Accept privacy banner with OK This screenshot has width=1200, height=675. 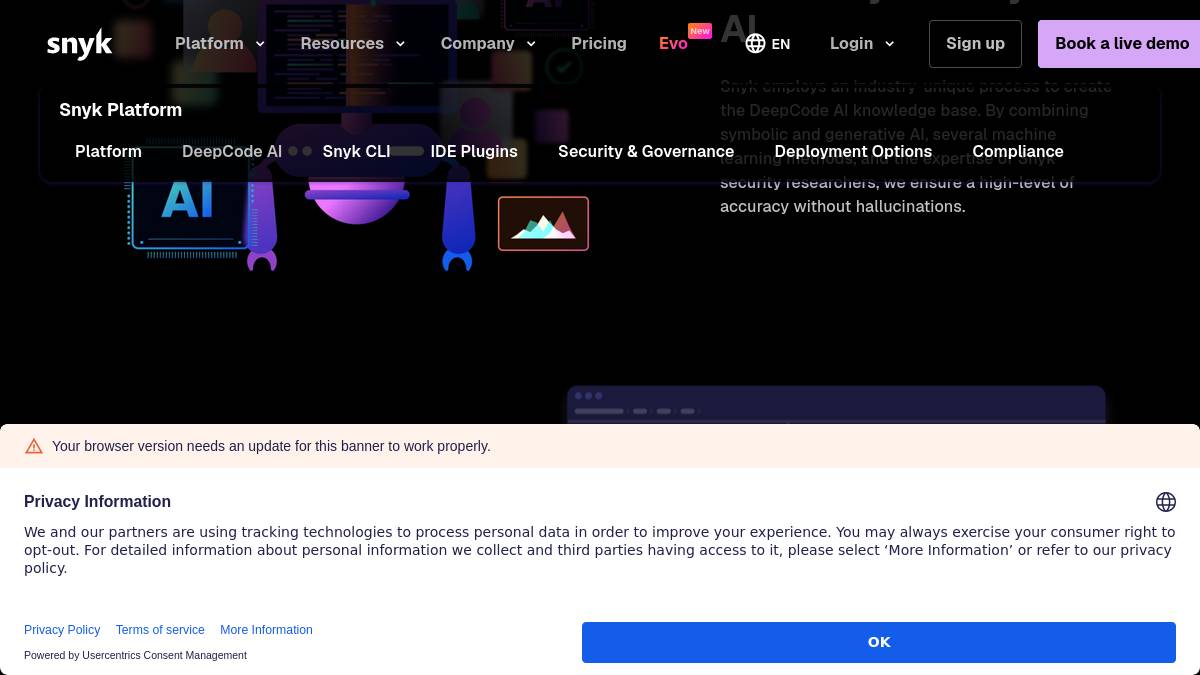(x=879, y=642)
